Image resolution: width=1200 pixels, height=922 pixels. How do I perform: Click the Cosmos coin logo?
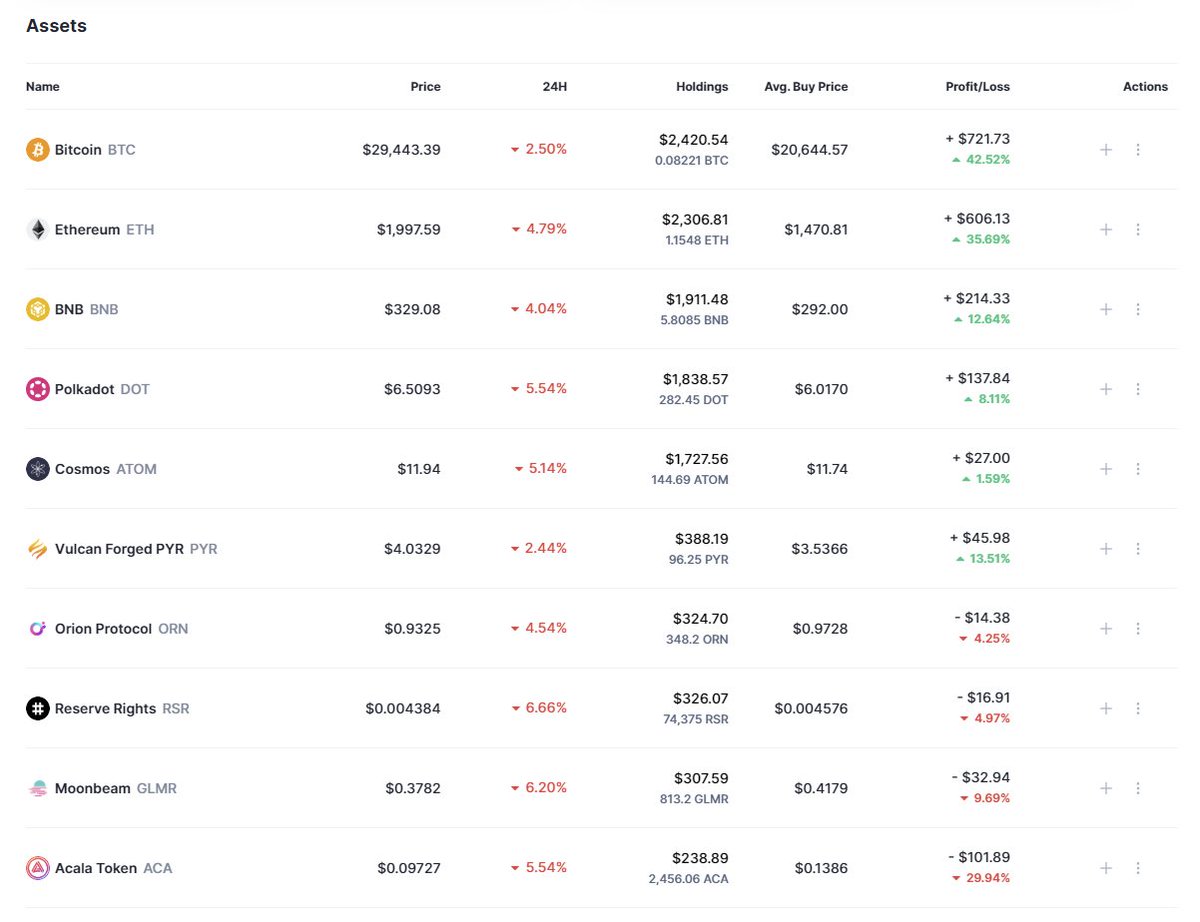(37, 469)
